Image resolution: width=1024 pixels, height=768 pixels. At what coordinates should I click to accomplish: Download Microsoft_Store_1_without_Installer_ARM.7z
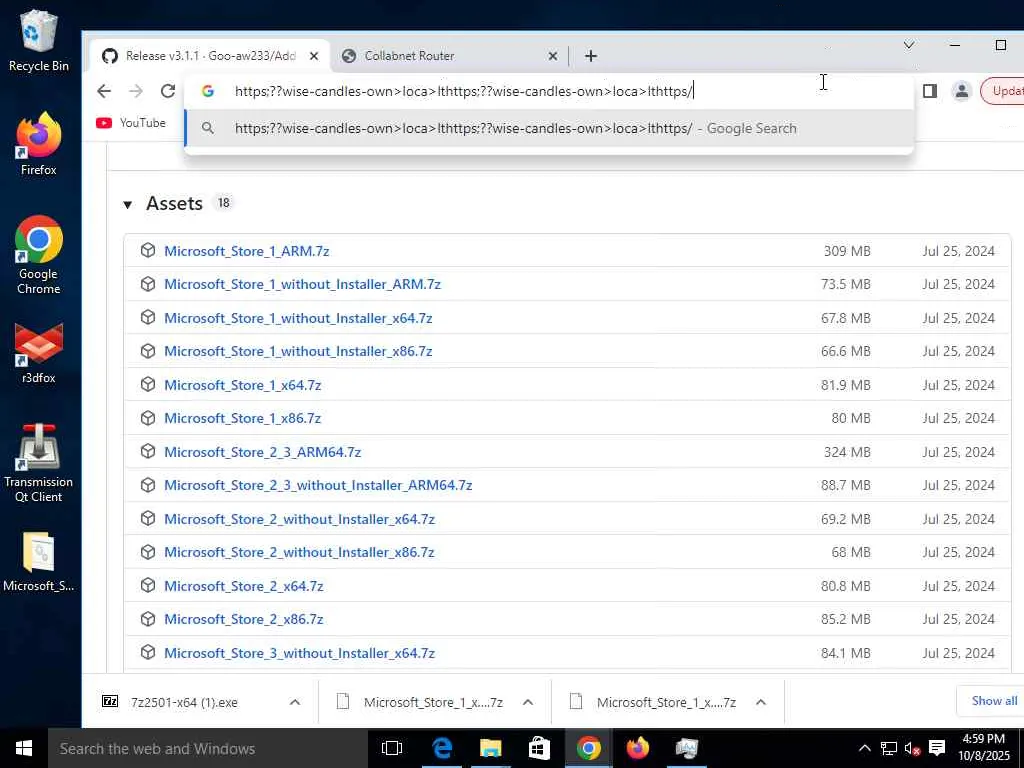[302, 285]
